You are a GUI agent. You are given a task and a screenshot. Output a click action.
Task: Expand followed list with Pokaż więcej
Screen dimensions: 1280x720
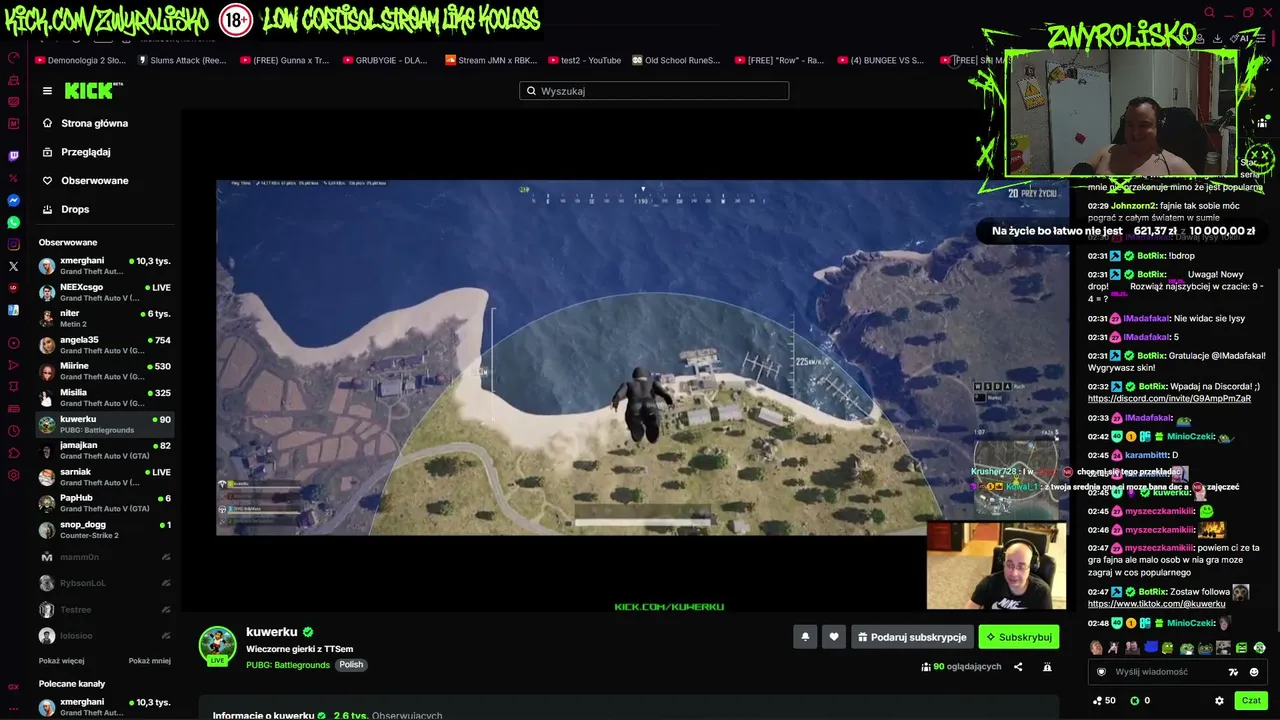(62, 661)
